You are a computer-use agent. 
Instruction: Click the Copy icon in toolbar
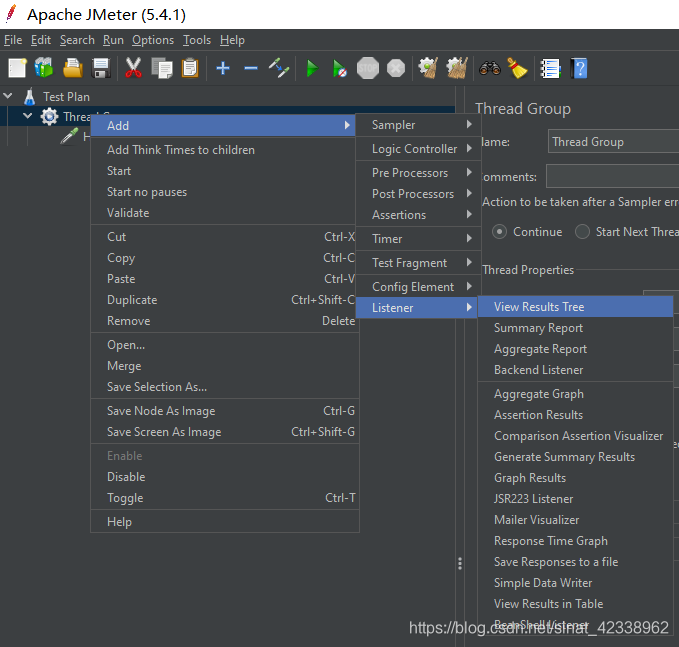click(162, 68)
